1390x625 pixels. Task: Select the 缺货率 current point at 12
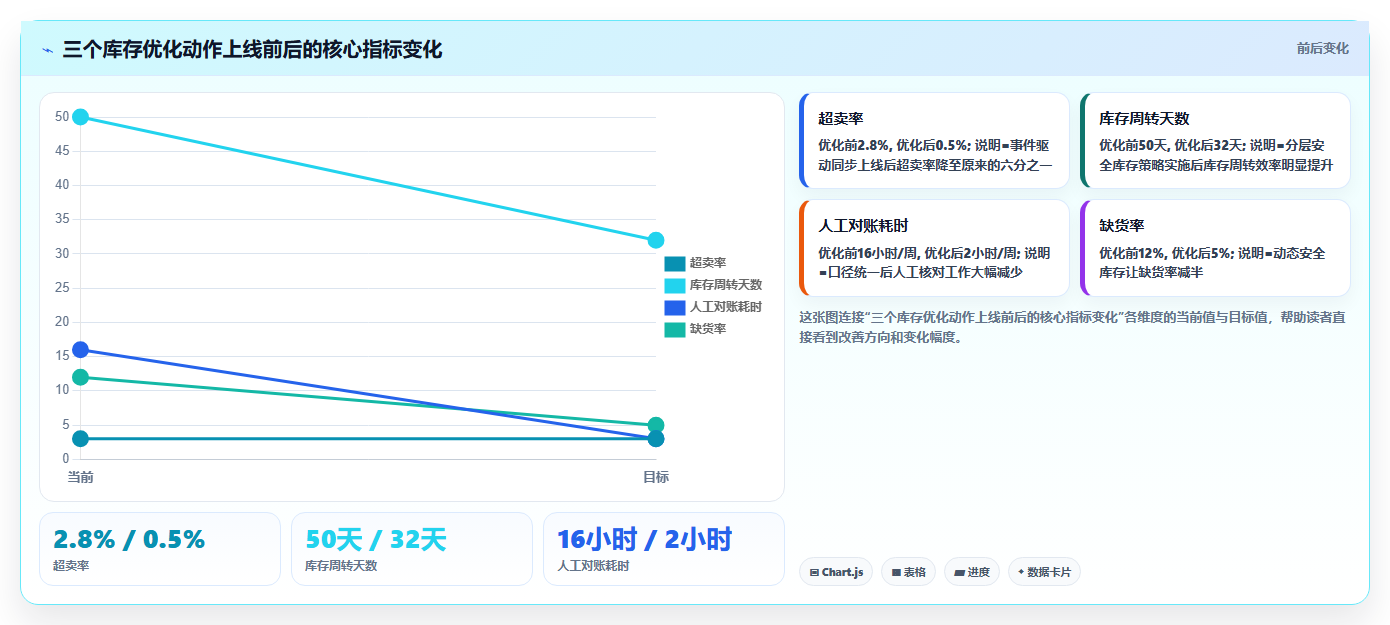[x=81, y=377]
